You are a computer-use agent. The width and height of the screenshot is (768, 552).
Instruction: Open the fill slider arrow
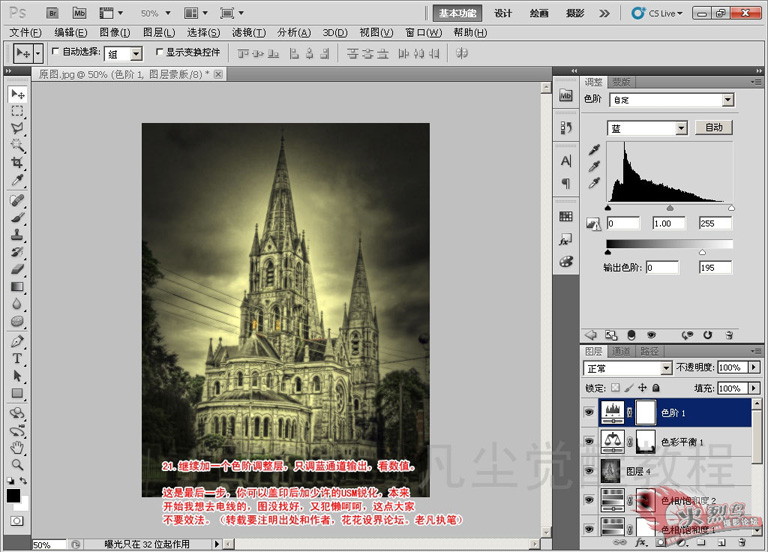pos(754,388)
